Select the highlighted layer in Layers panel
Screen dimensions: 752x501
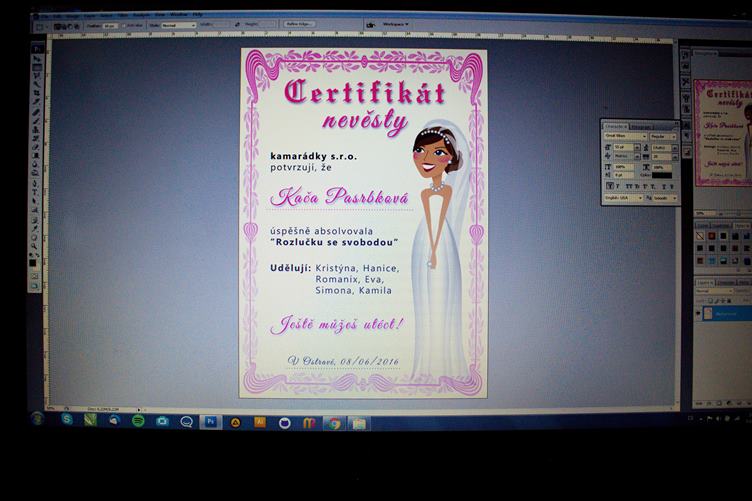coord(727,314)
